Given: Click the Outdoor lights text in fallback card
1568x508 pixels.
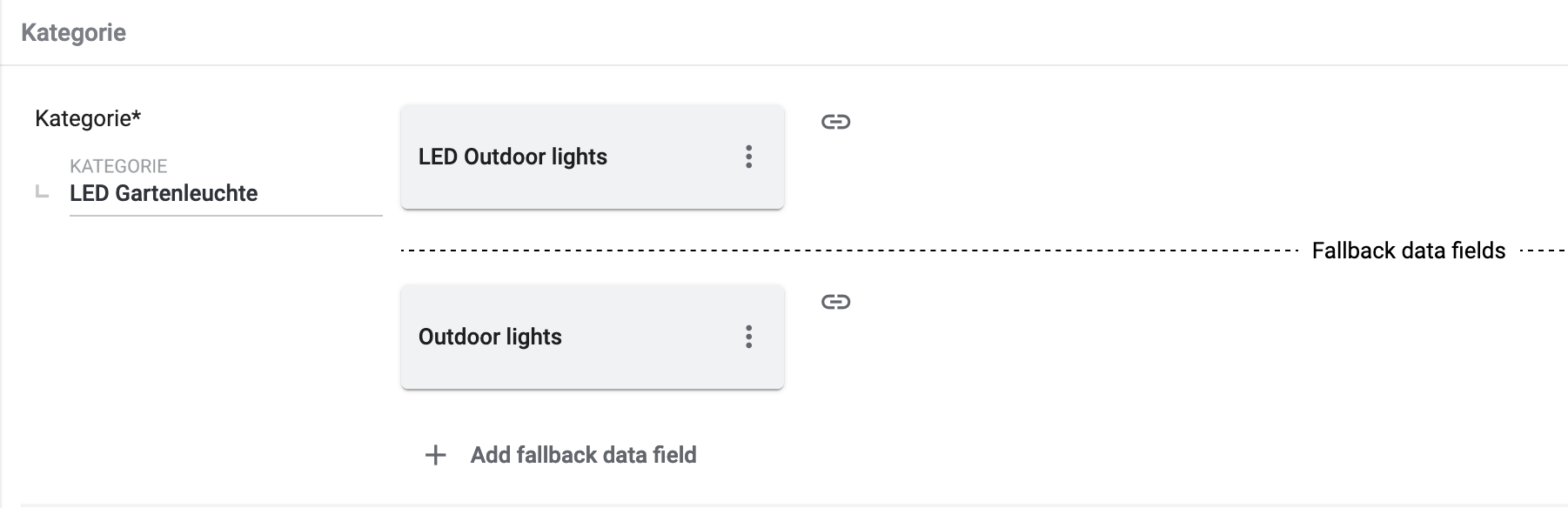Looking at the screenshot, I should [490, 337].
